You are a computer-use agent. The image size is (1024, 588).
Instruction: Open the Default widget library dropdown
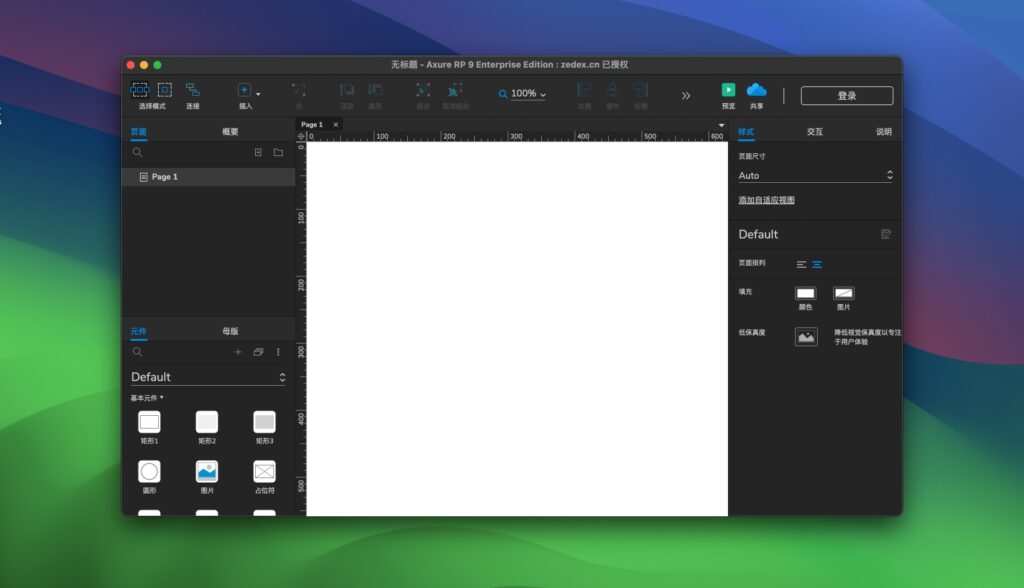pyautogui.click(x=206, y=377)
